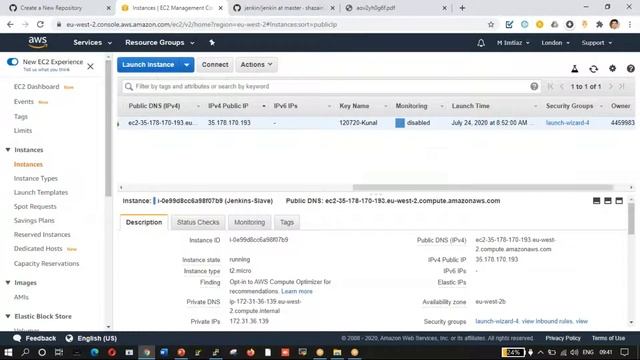The image size is (640, 360).
Task: Open AWS notifications bell
Action: (x=481, y=43)
